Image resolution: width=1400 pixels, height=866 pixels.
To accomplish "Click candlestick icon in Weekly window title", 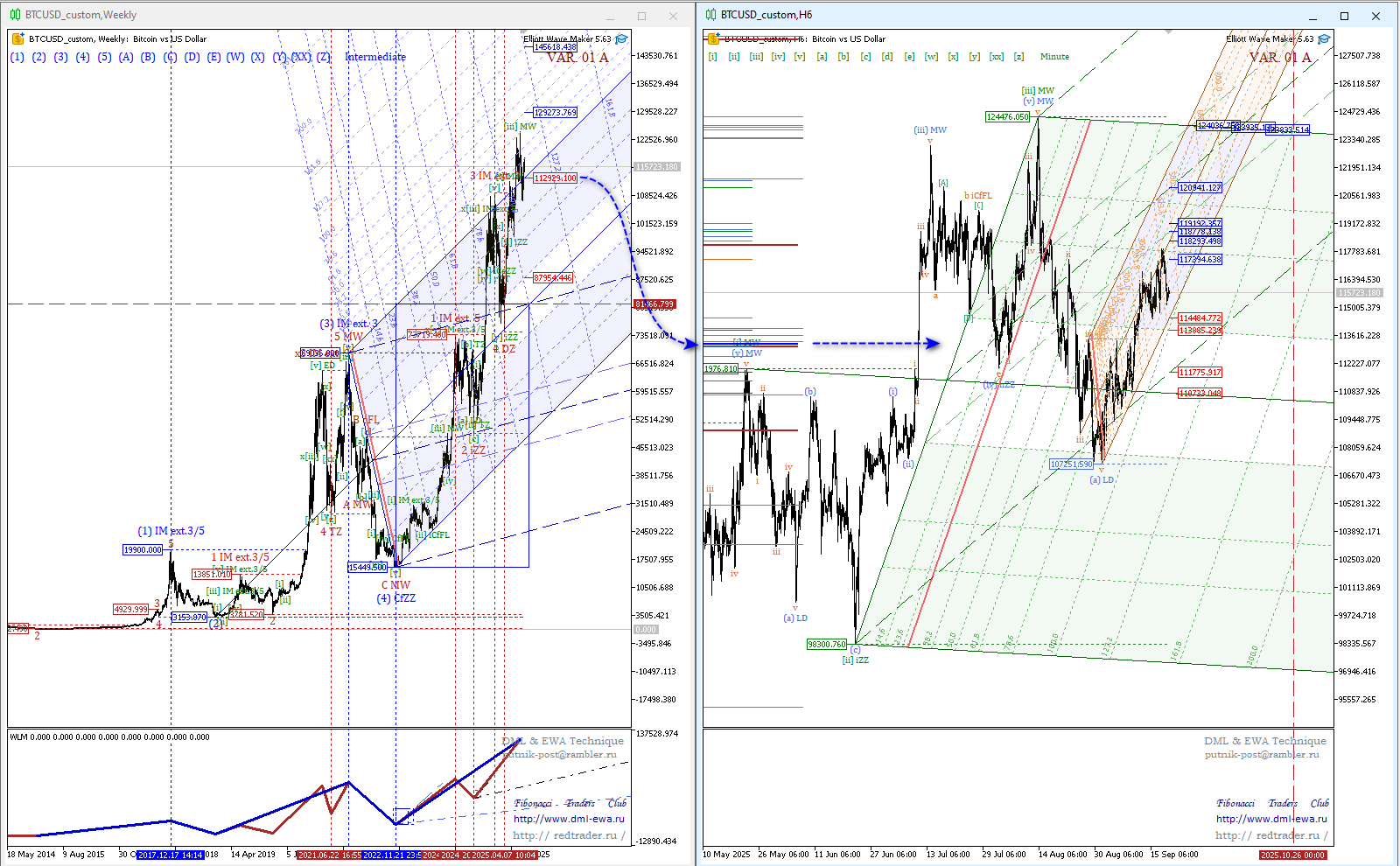I will click(15, 15).
